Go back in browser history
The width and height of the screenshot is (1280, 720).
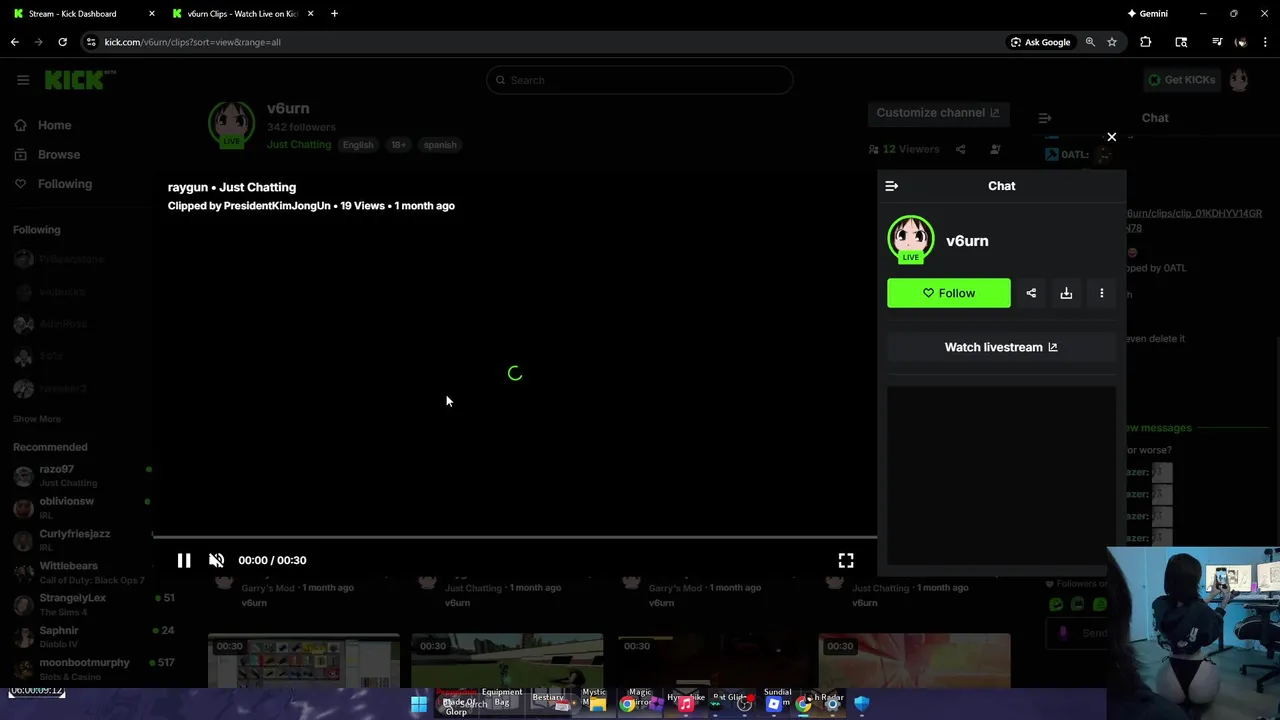pyautogui.click(x=15, y=42)
